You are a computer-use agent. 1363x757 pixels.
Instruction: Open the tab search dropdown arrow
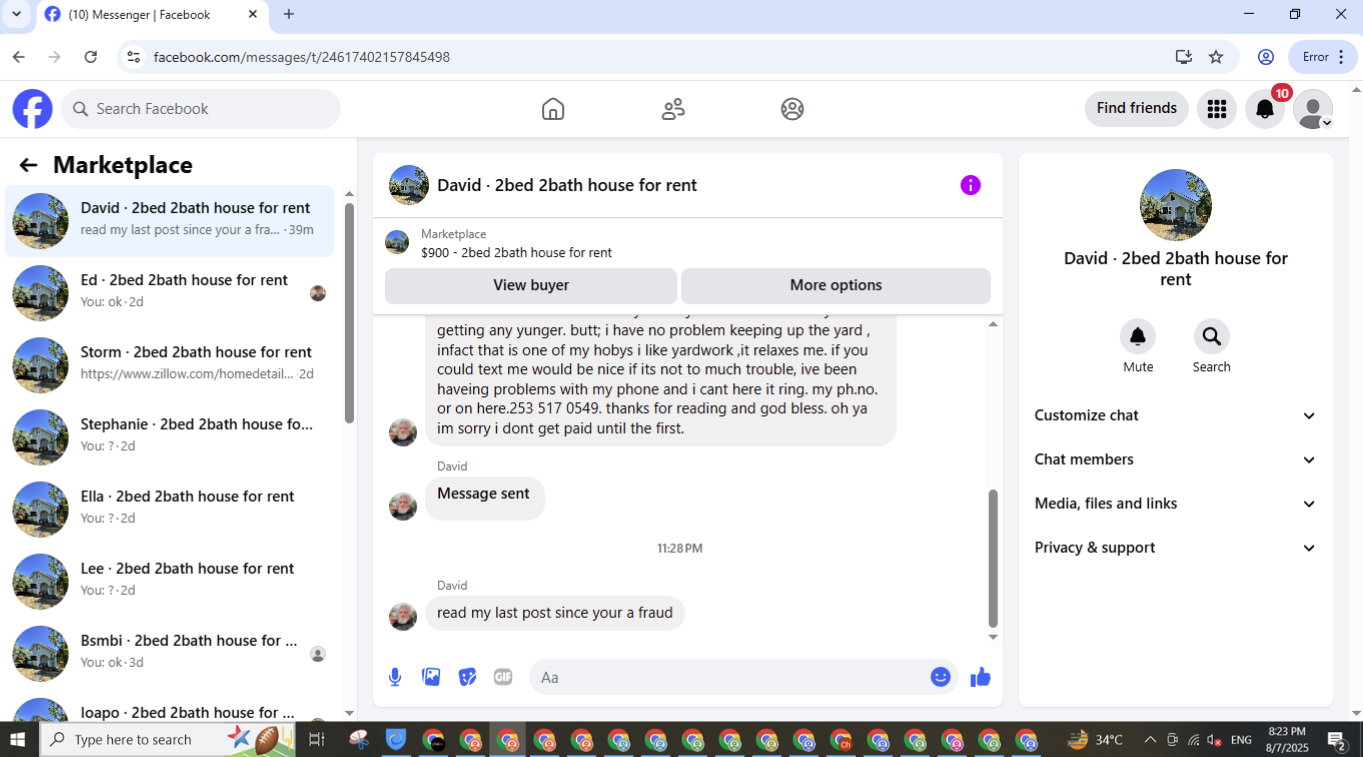pos(16,14)
